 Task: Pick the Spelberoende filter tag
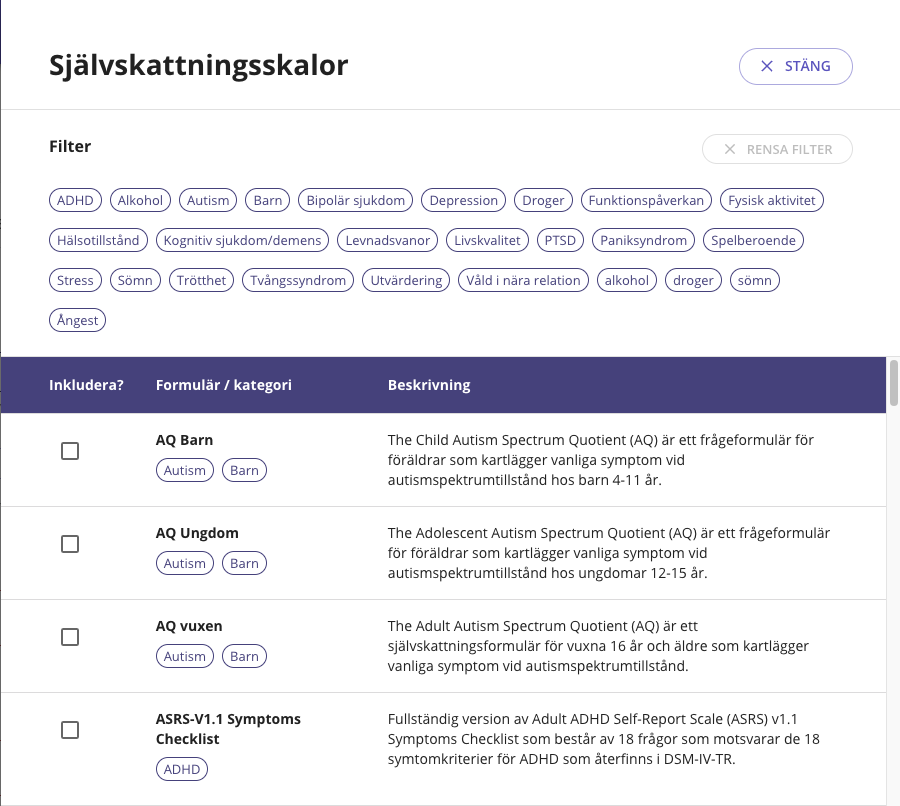[x=756, y=240]
